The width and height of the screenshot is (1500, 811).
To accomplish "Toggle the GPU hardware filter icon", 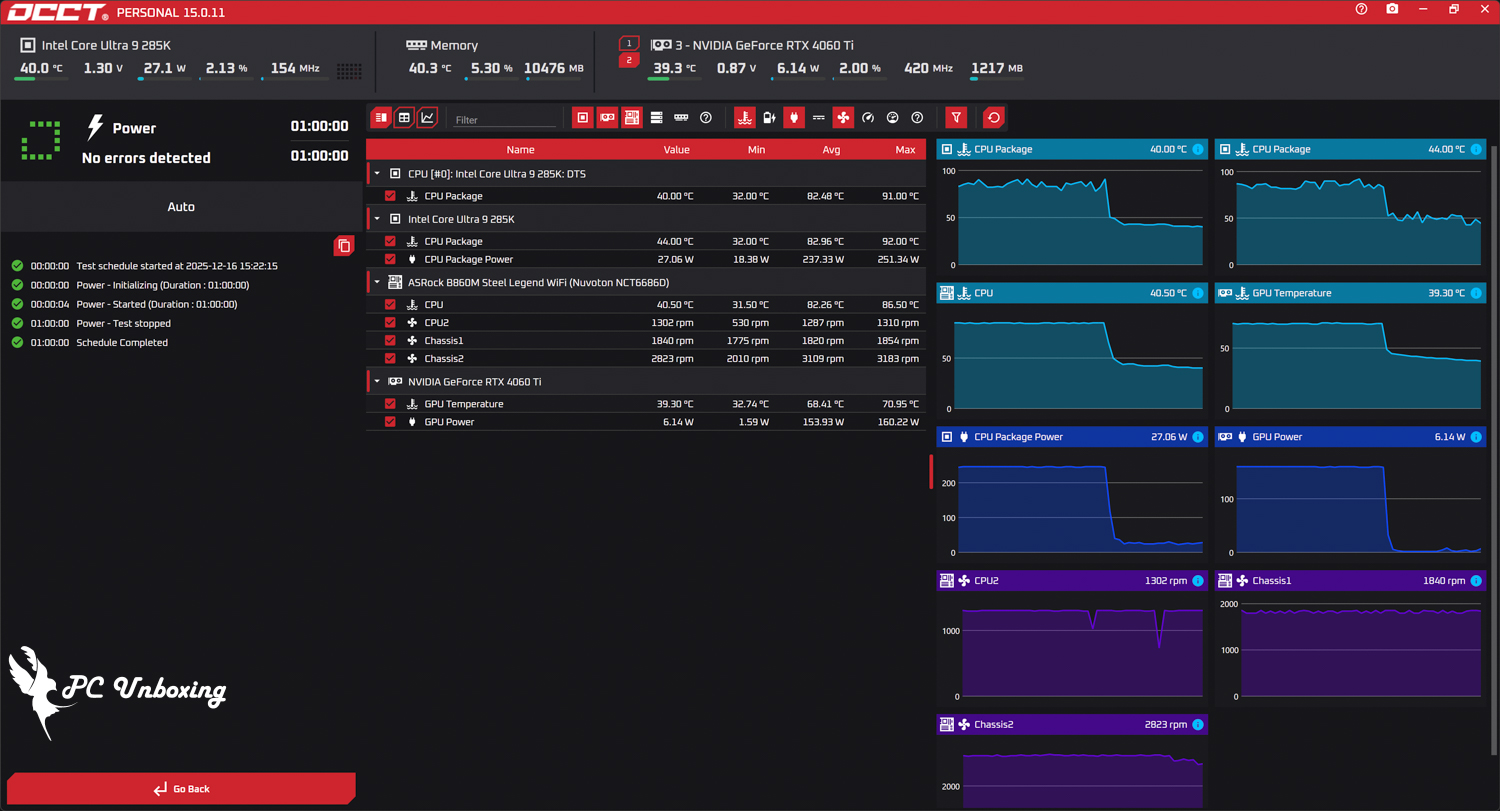I will click(x=607, y=118).
